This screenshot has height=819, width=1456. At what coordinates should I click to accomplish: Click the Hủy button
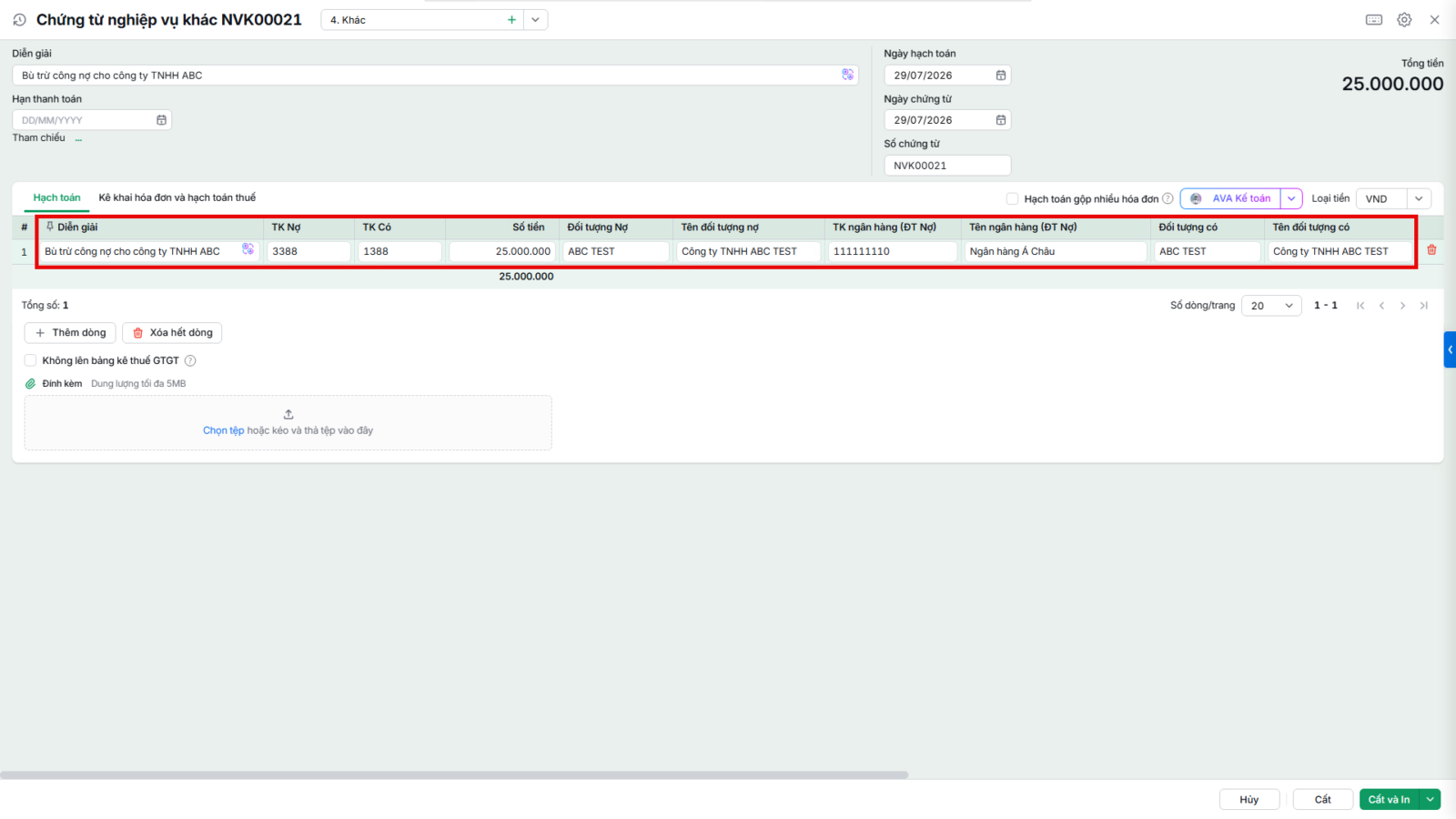(1249, 799)
